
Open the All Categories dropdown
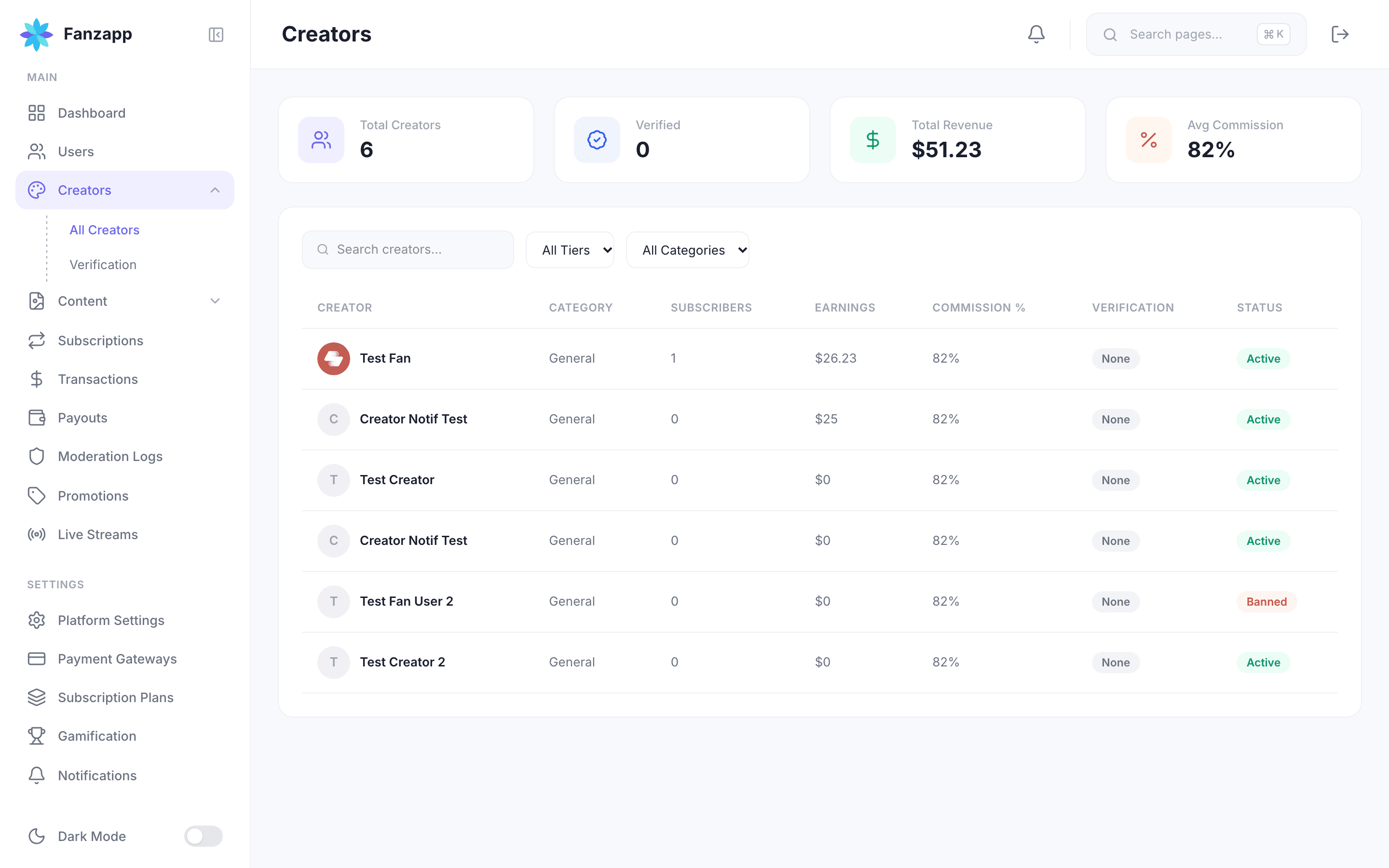point(688,250)
